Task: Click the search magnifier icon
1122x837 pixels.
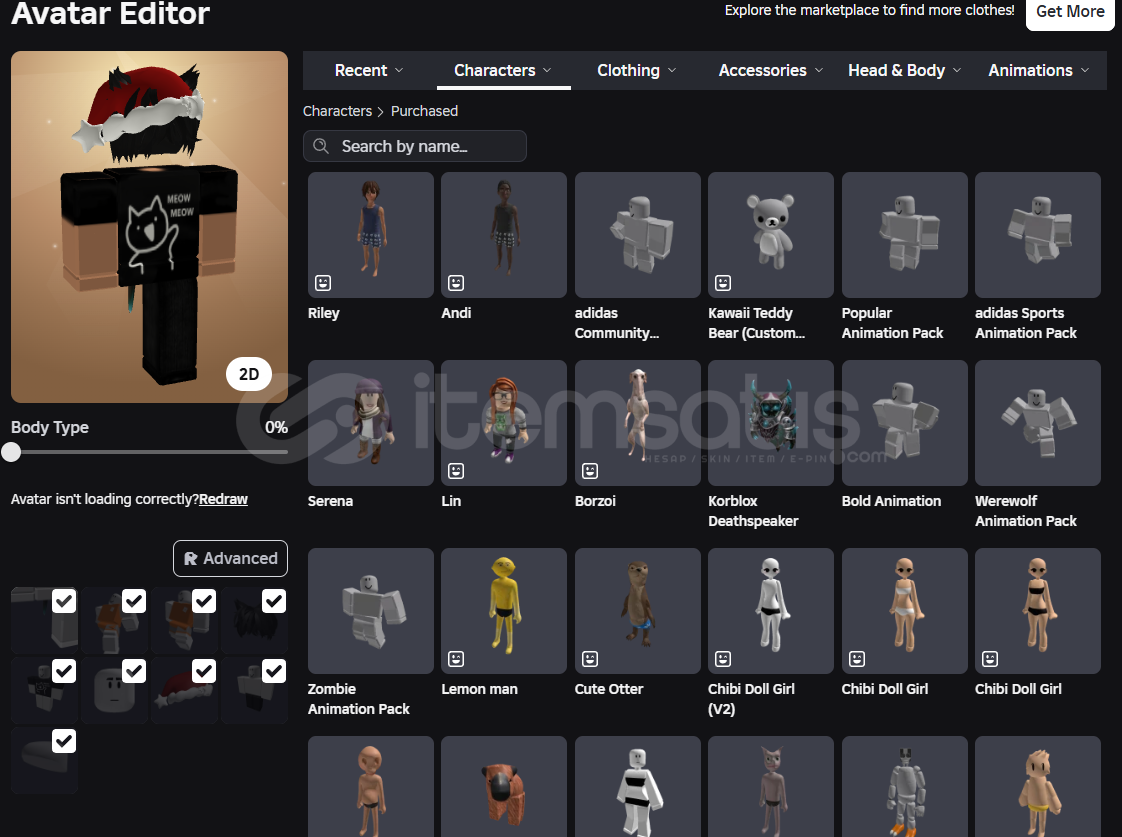Action: [321, 146]
